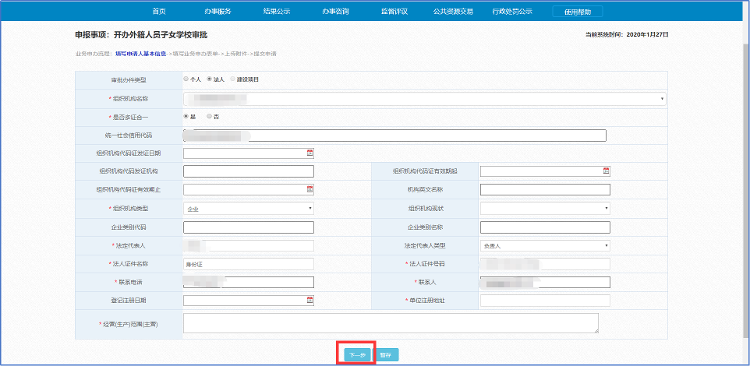This screenshot has width=750, height=366.
Task: Click the 使用帮助 button
Action: (x=577, y=12)
